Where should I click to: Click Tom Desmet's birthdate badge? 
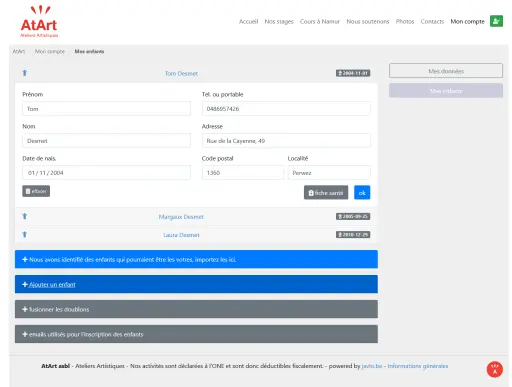tap(353, 73)
